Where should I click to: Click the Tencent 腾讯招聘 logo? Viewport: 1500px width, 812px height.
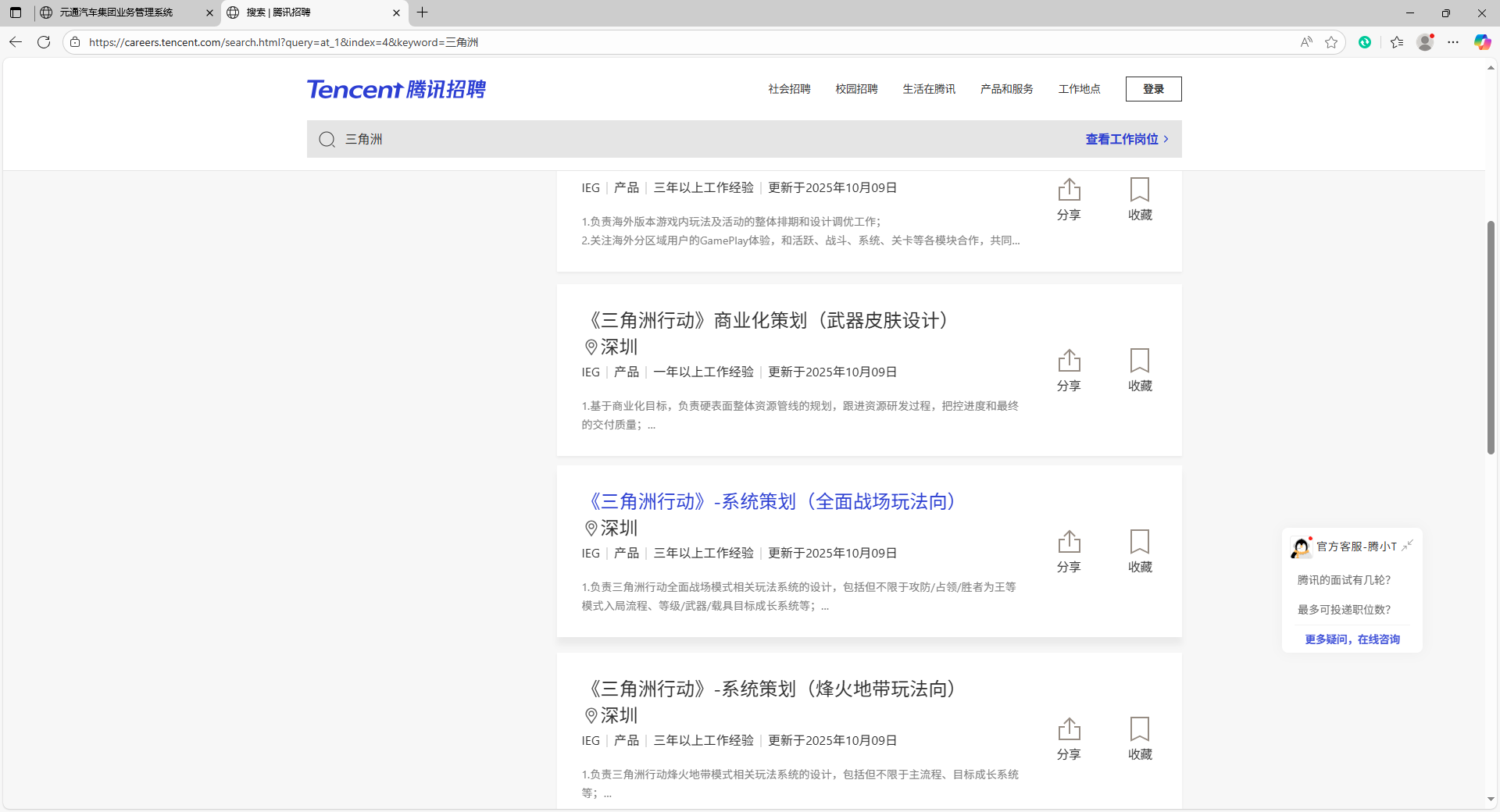pyautogui.click(x=396, y=89)
